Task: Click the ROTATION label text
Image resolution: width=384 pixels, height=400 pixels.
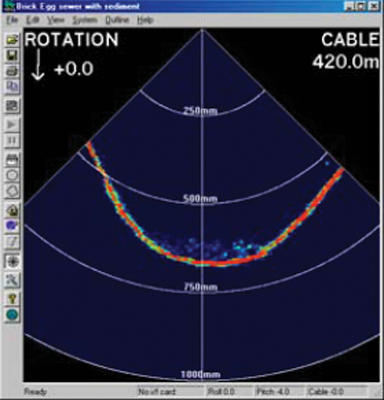Action: 72,40
